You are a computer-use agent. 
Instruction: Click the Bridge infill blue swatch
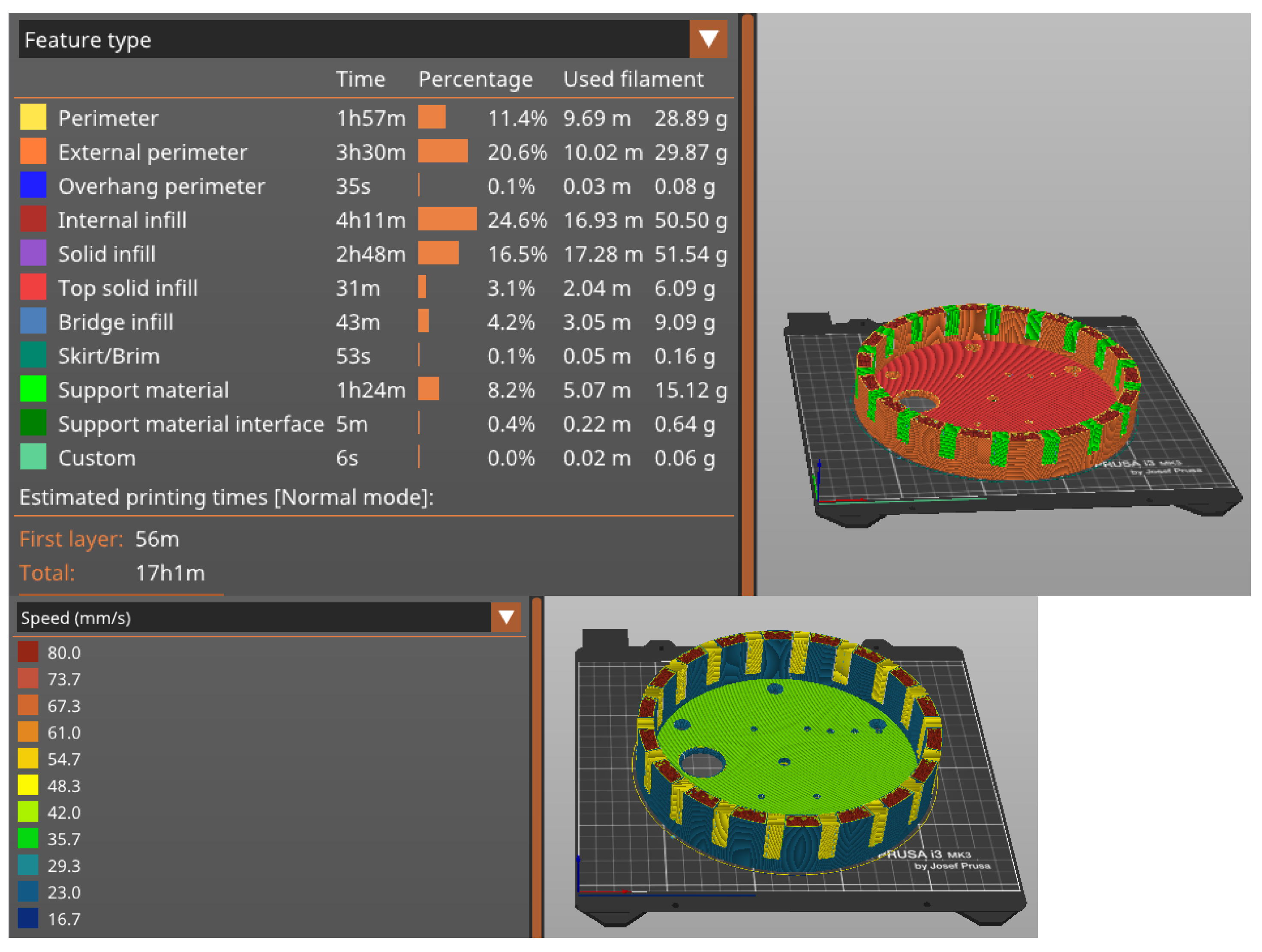coord(33,321)
